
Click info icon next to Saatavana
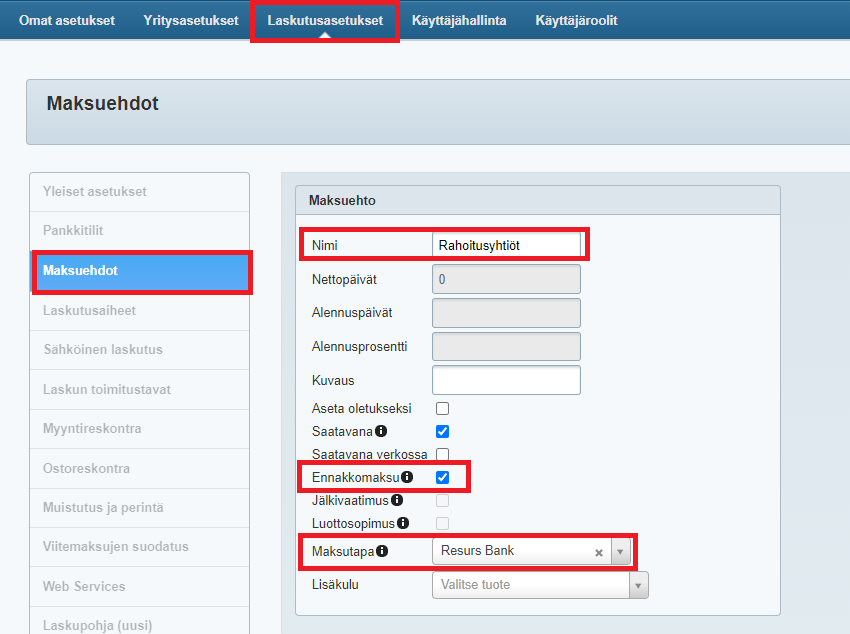381,432
